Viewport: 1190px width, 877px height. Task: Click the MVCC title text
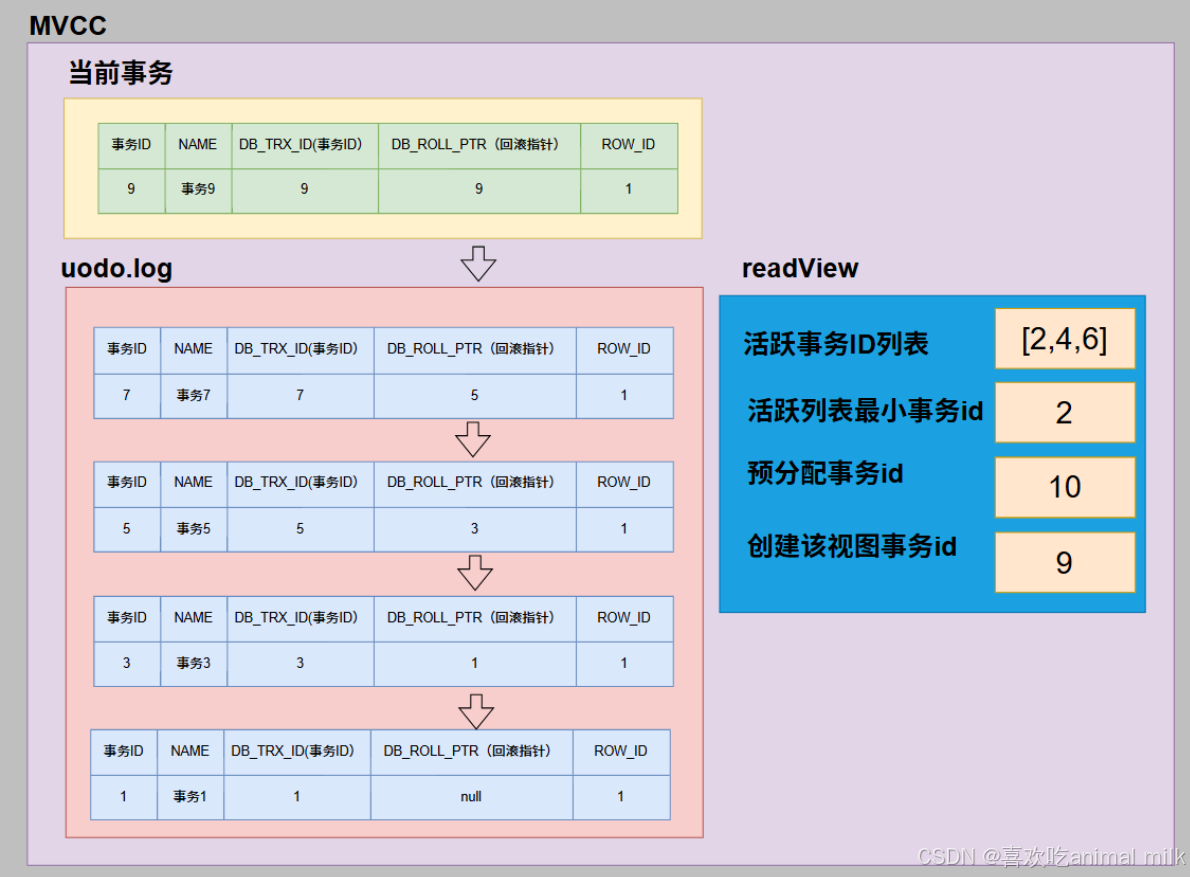[67, 25]
